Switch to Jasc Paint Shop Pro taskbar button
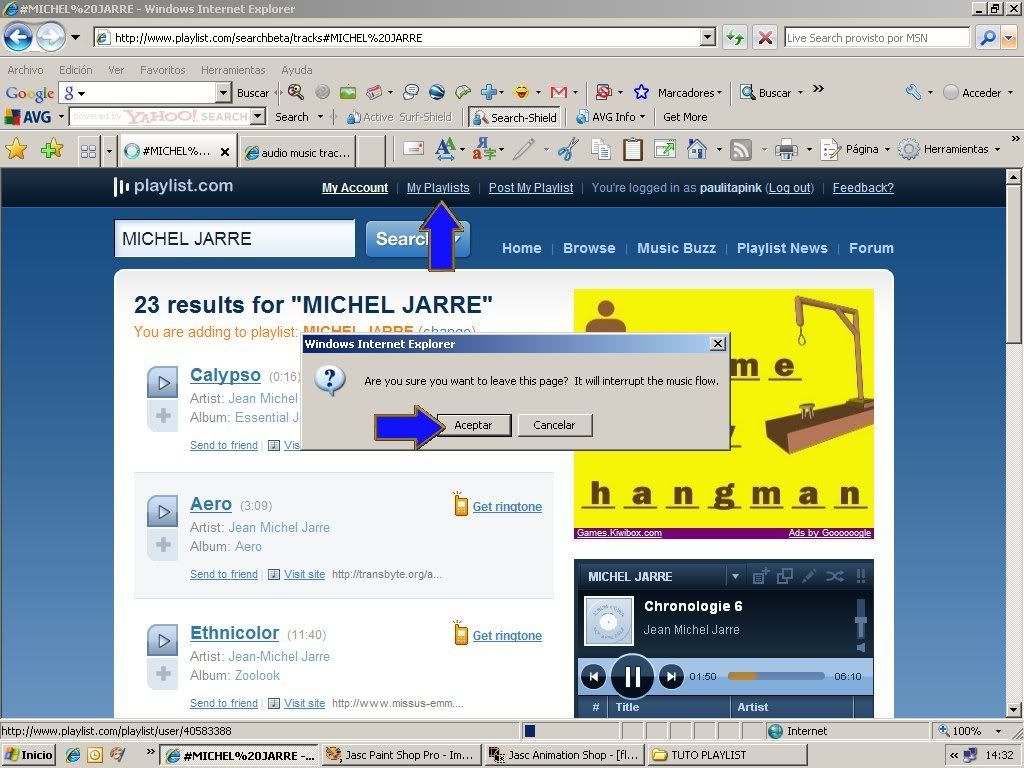Viewport: 1024px width, 768px height. [403, 755]
